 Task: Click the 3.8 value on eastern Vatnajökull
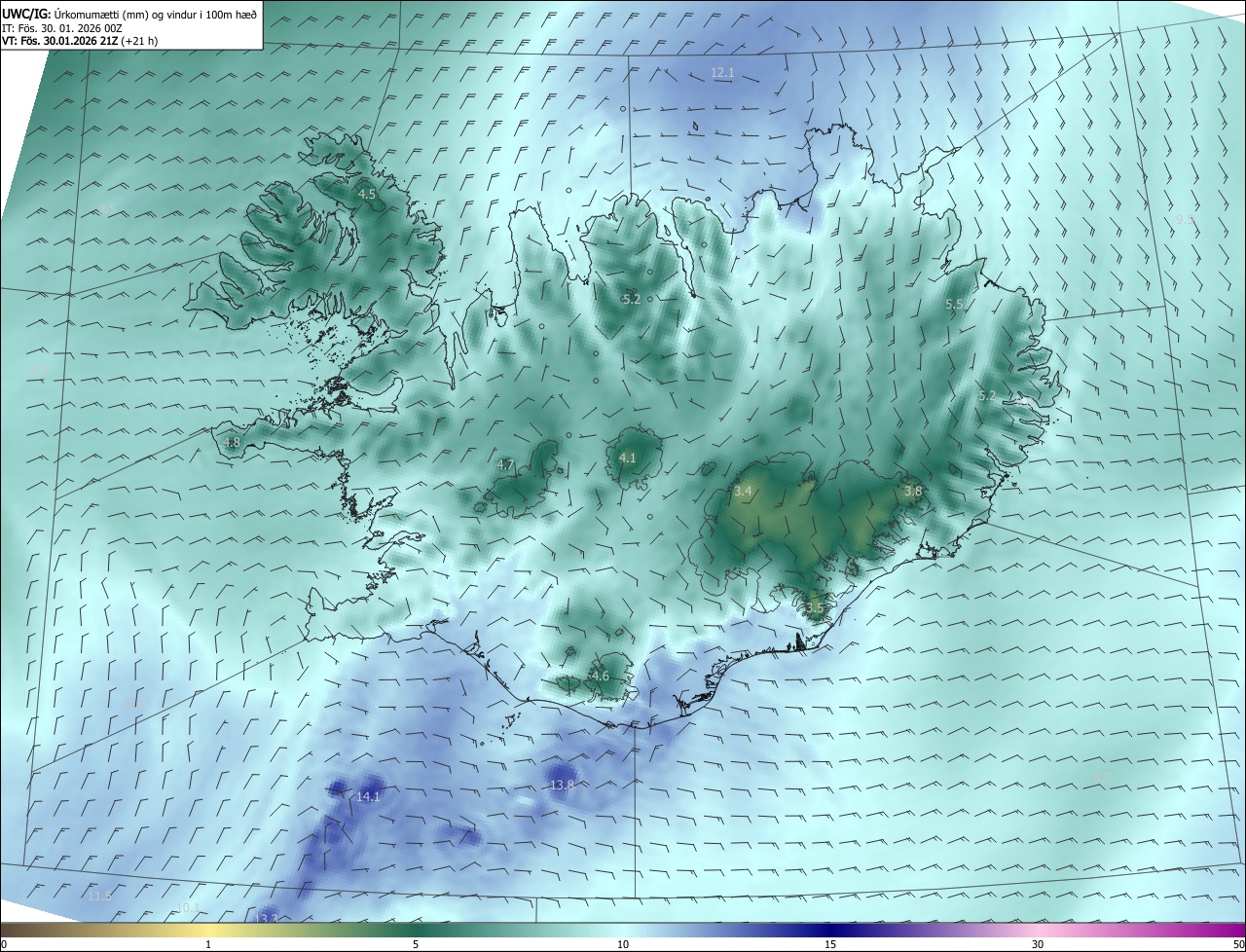[x=913, y=492]
